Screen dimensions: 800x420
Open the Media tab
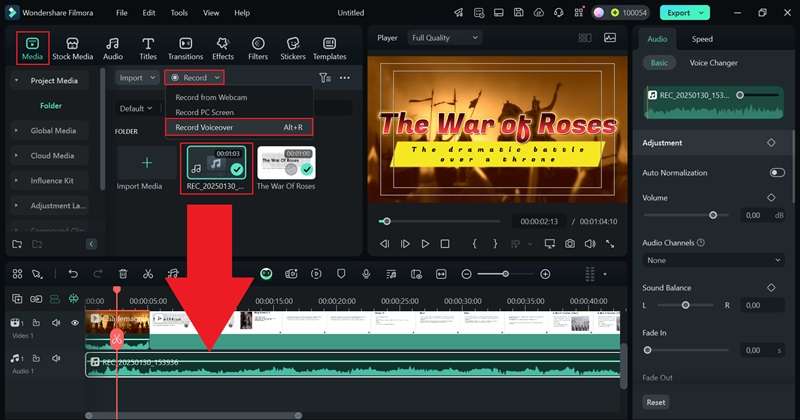pyautogui.click(x=32, y=48)
